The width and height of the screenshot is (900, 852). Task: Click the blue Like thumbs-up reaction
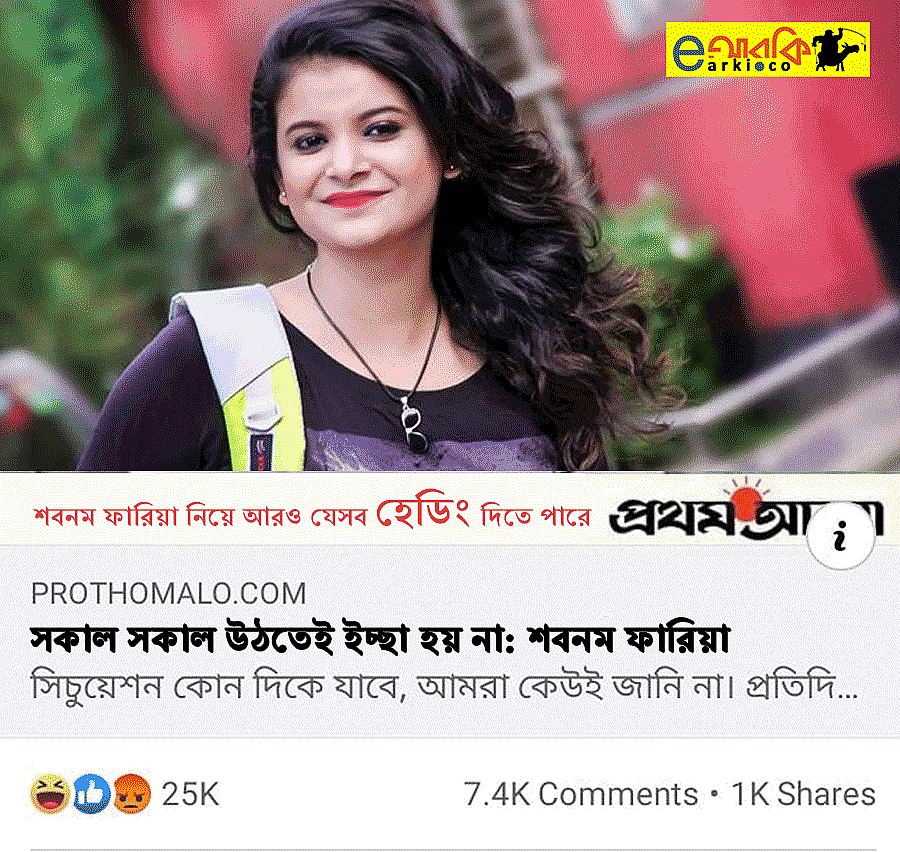[x=91, y=794]
